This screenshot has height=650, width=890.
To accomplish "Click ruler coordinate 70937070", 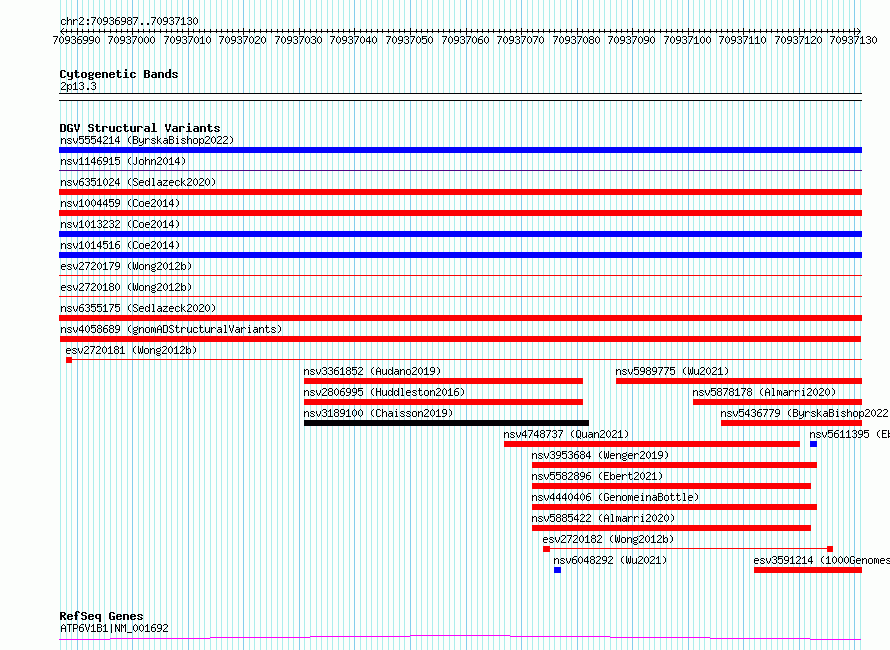I will pos(520,40).
